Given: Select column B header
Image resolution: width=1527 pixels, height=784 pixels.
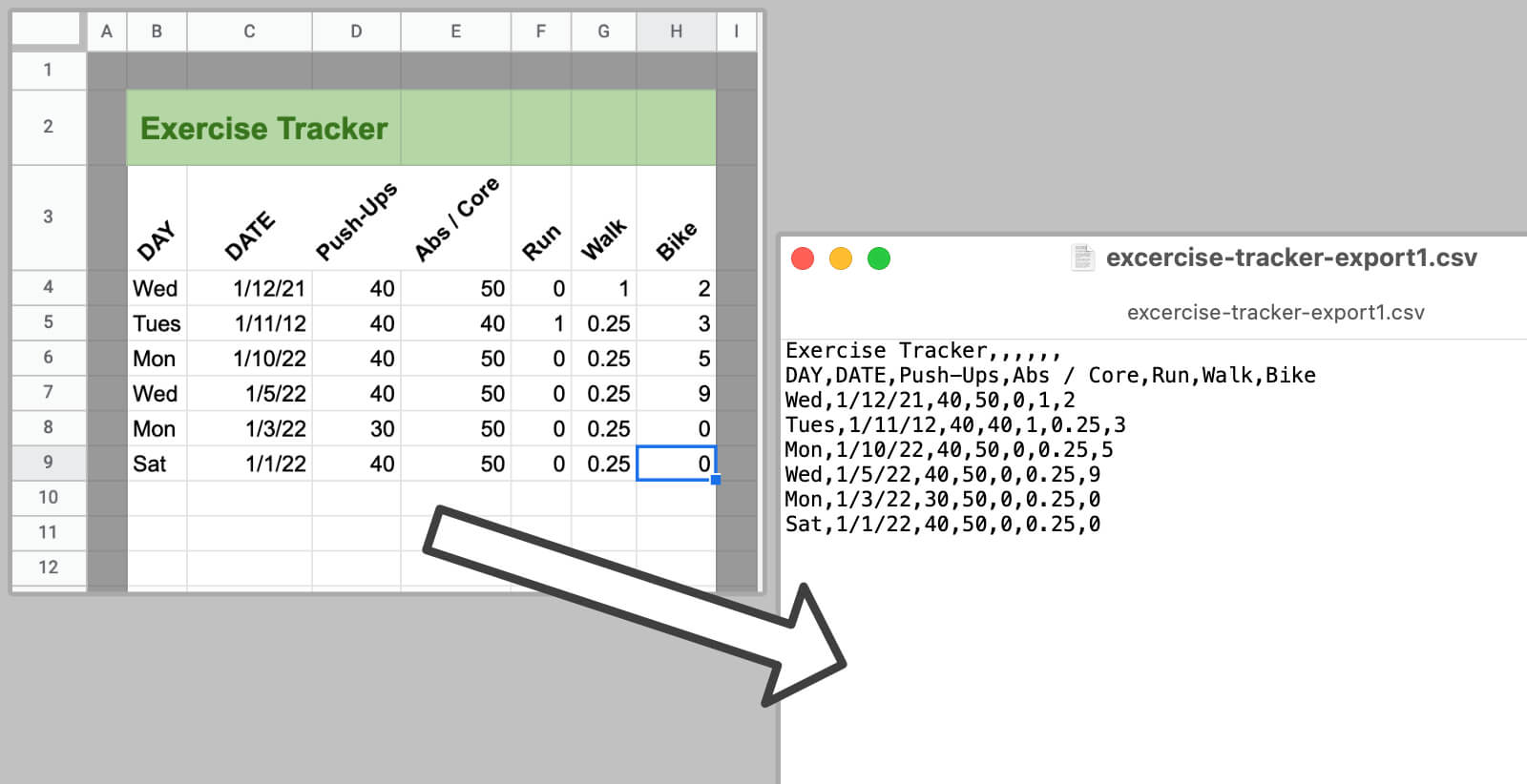Looking at the screenshot, I should (x=157, y=31).
